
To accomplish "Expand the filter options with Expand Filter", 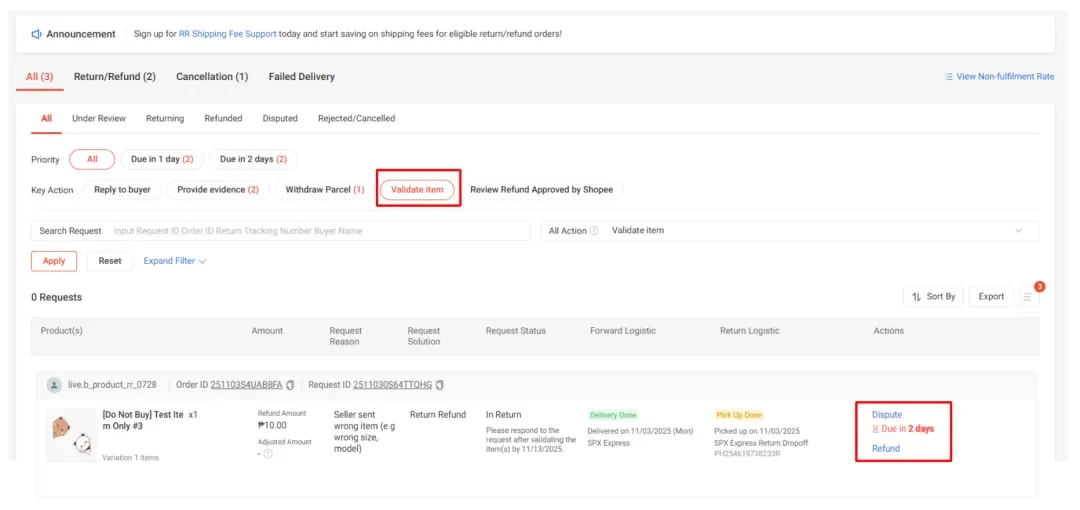I will pyautogui.click(x=175, y=261).
